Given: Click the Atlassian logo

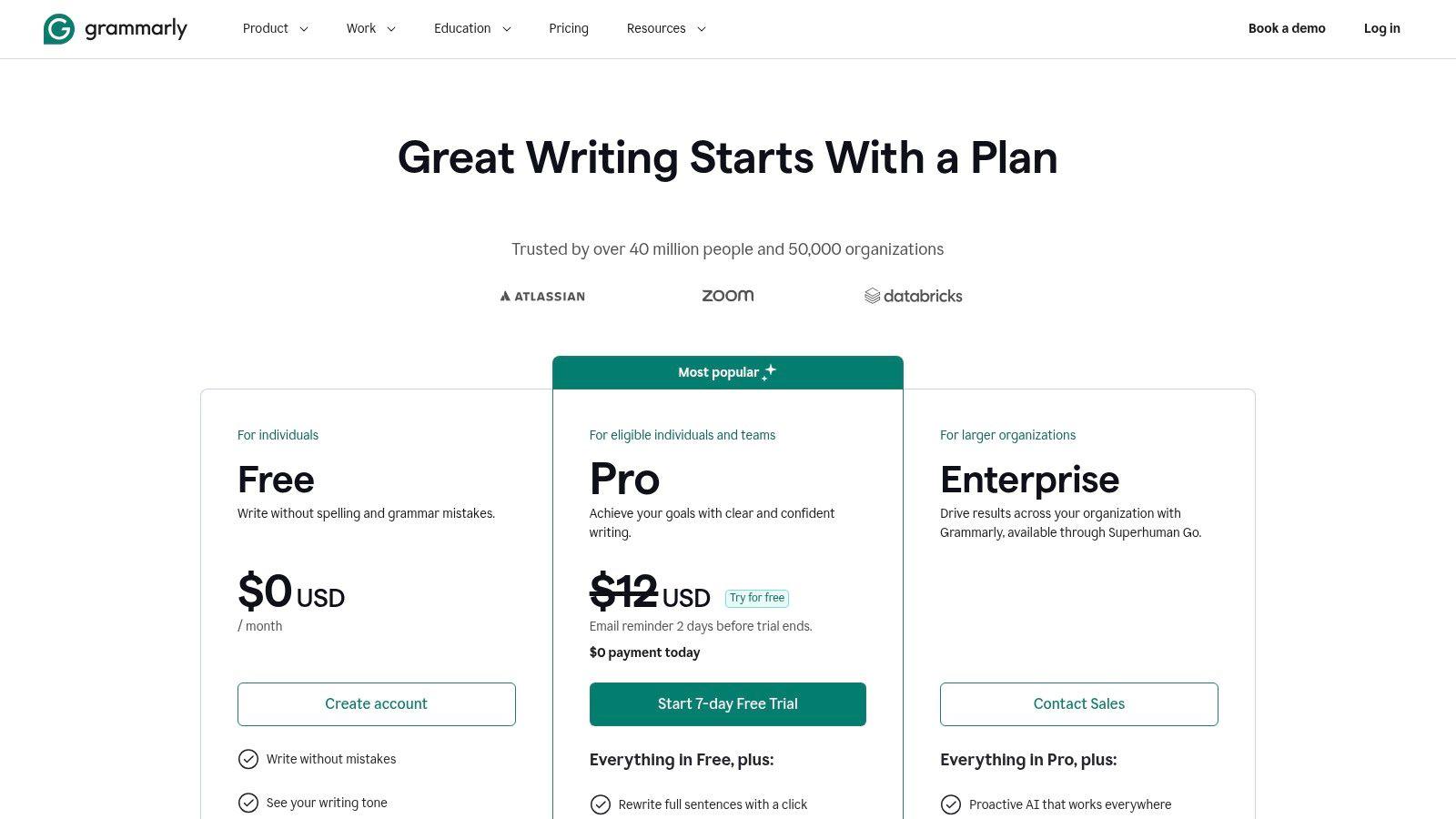Looking at the screenshot, I should tap(542, 296).
